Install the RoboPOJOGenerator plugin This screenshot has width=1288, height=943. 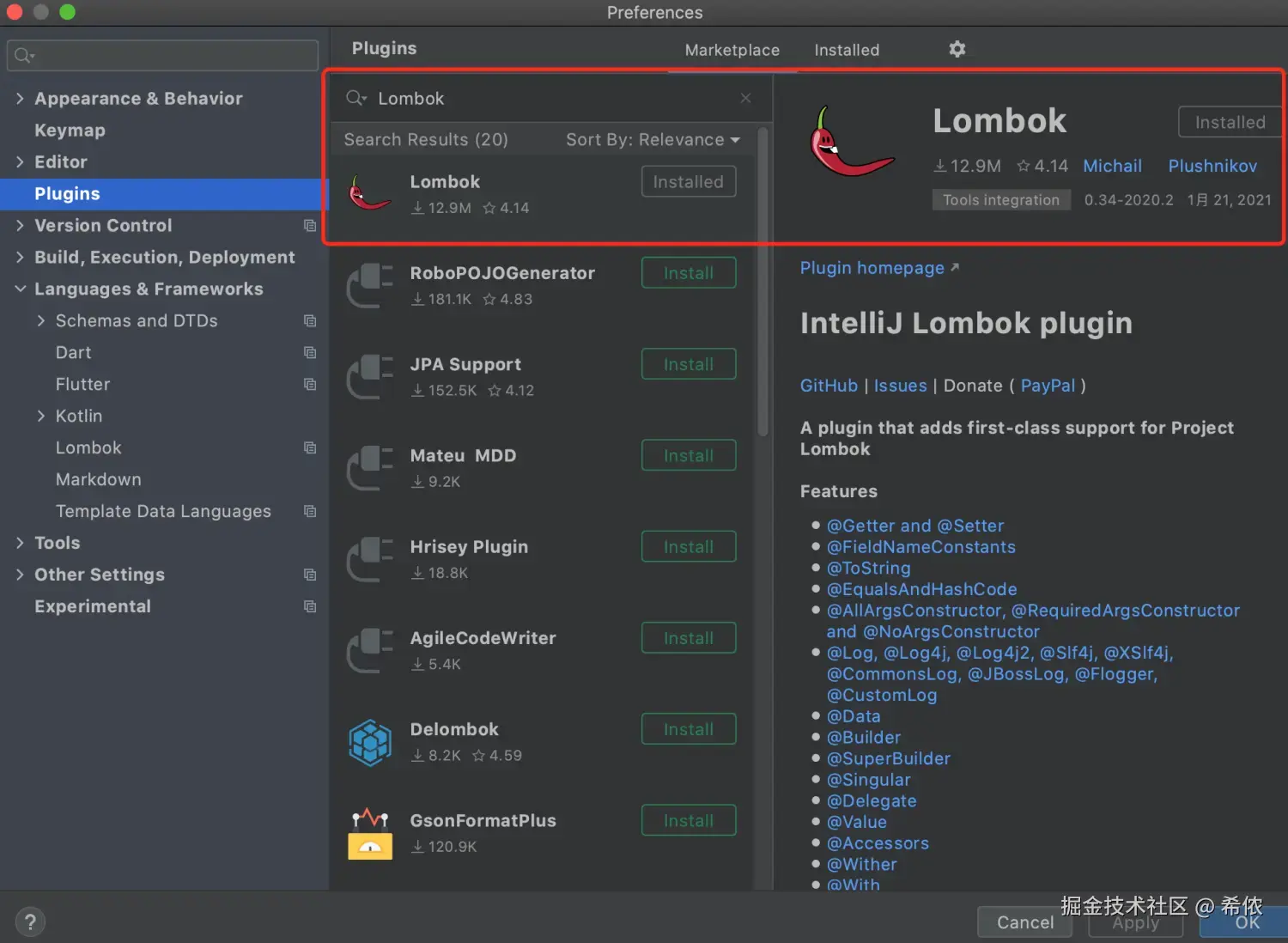[x=689, y=273]
